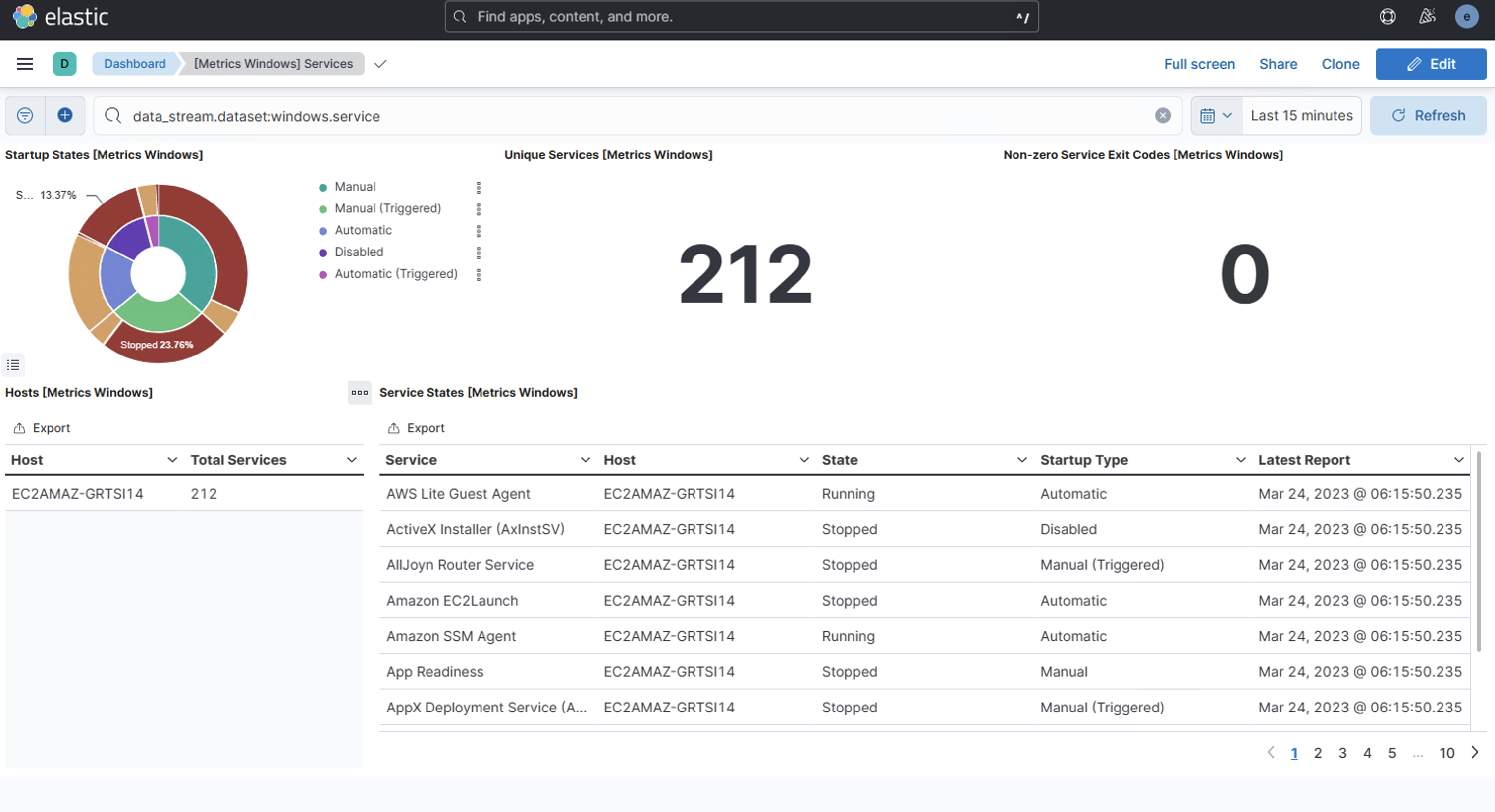Expand the State column header menu

(1022, 460)
